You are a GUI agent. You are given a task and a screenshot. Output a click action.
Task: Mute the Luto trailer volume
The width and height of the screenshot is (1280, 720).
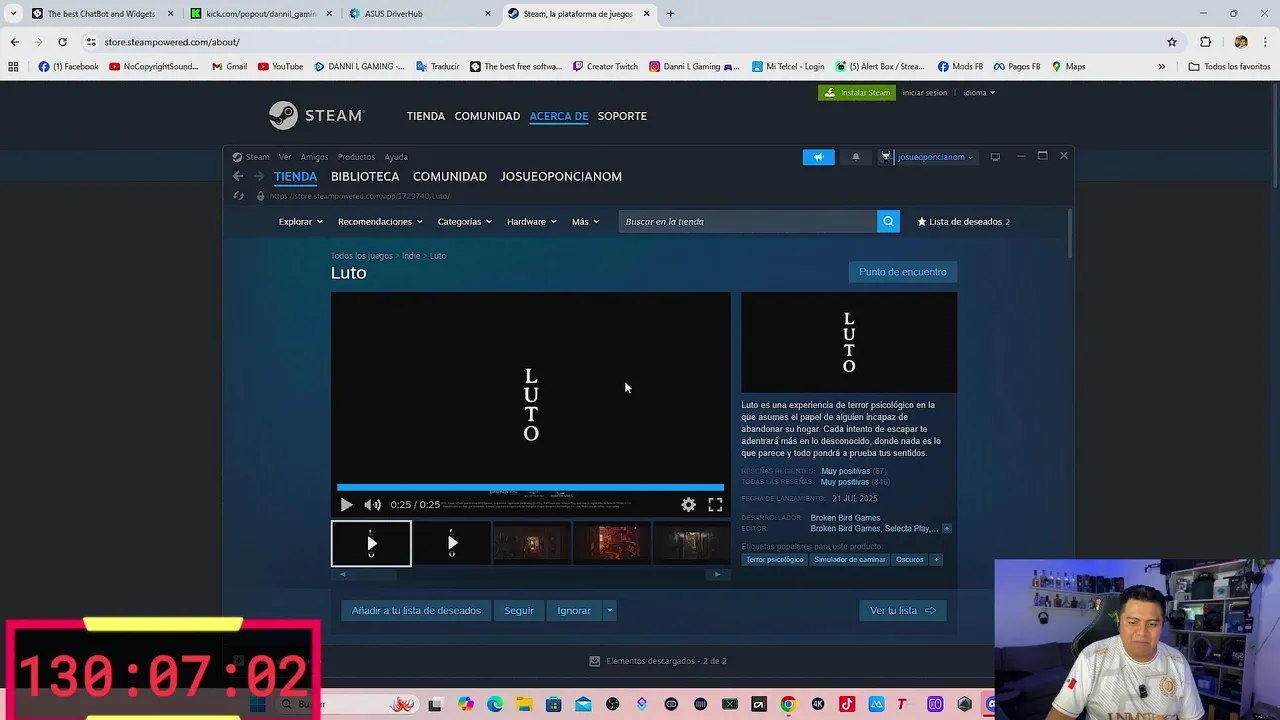(x=372, y=505)
